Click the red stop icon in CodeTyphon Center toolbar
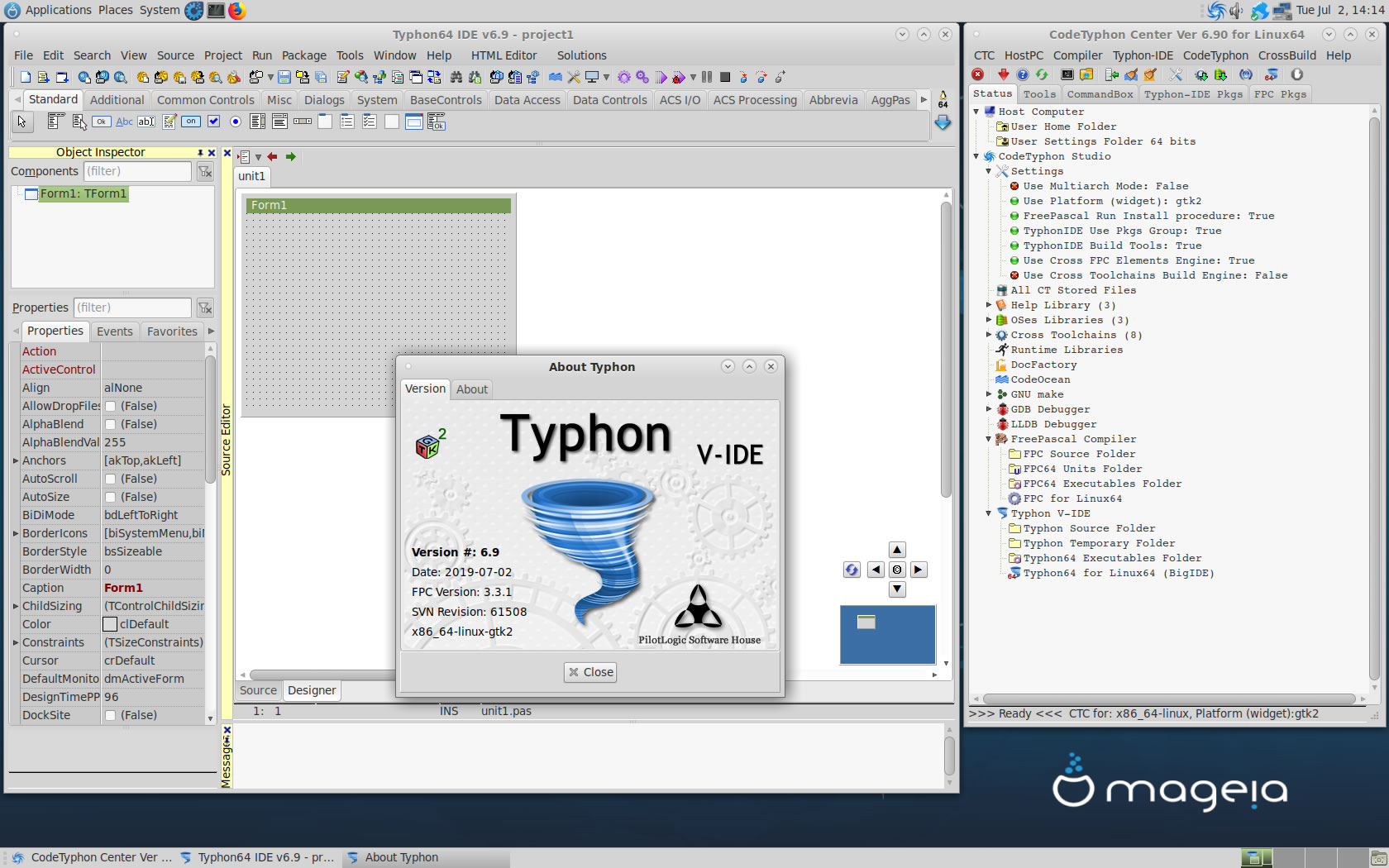1389x868 pixels. click(x=977, y=74)
